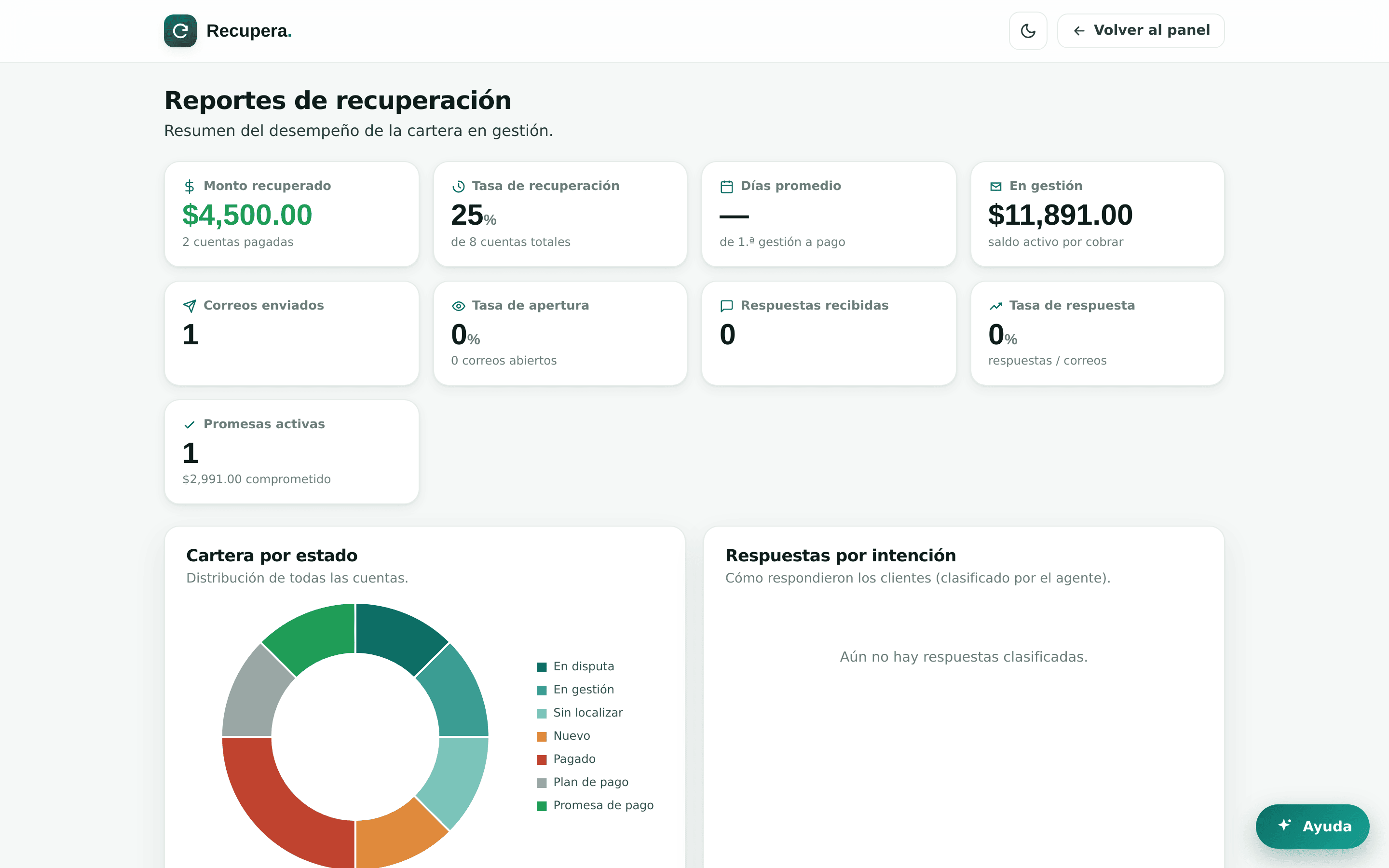This screenshot has height=868, width=1389.
Task: Click the En gestión legend swatch
Action: point(541,690)
